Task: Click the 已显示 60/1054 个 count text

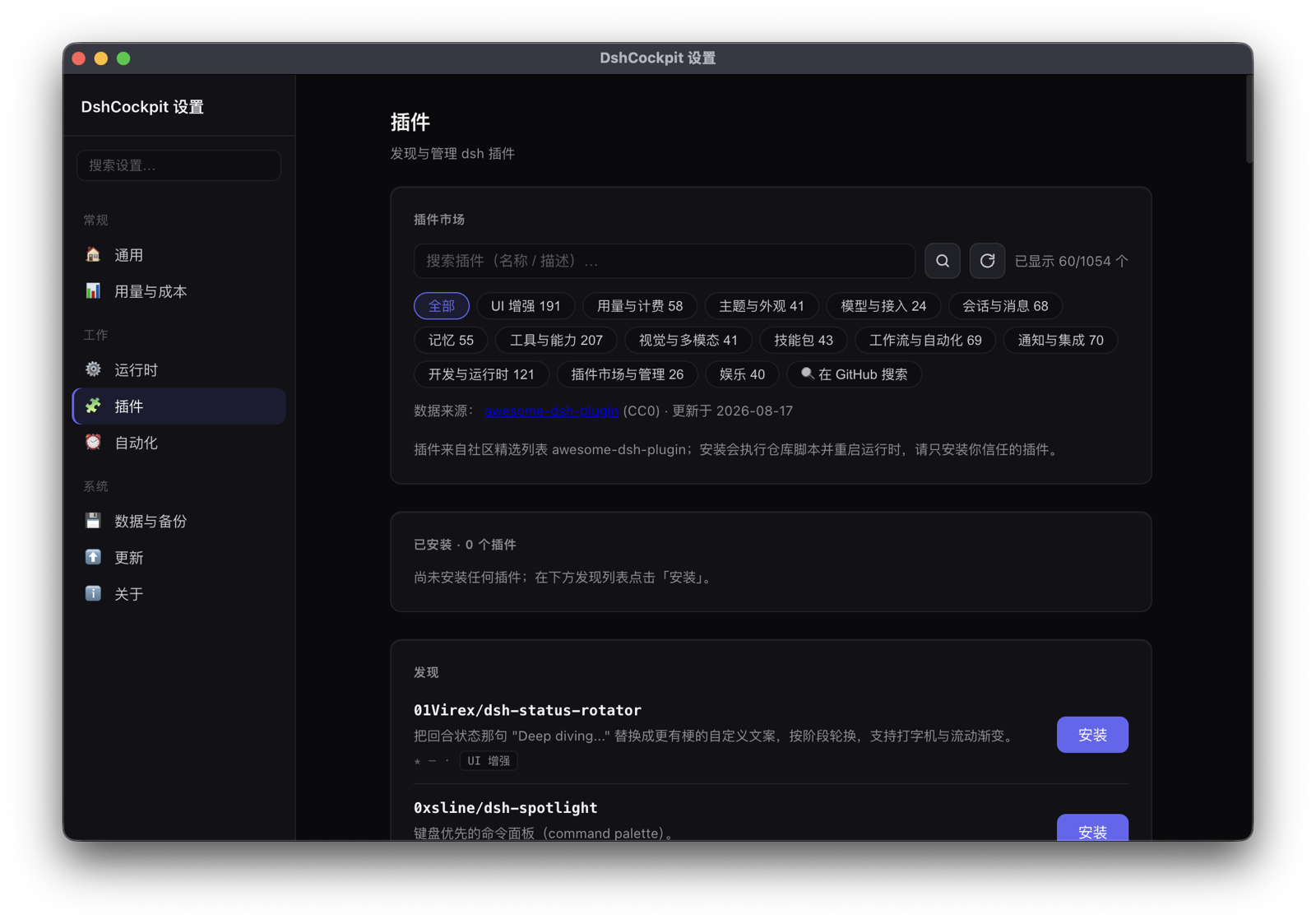Action: 1072,261
